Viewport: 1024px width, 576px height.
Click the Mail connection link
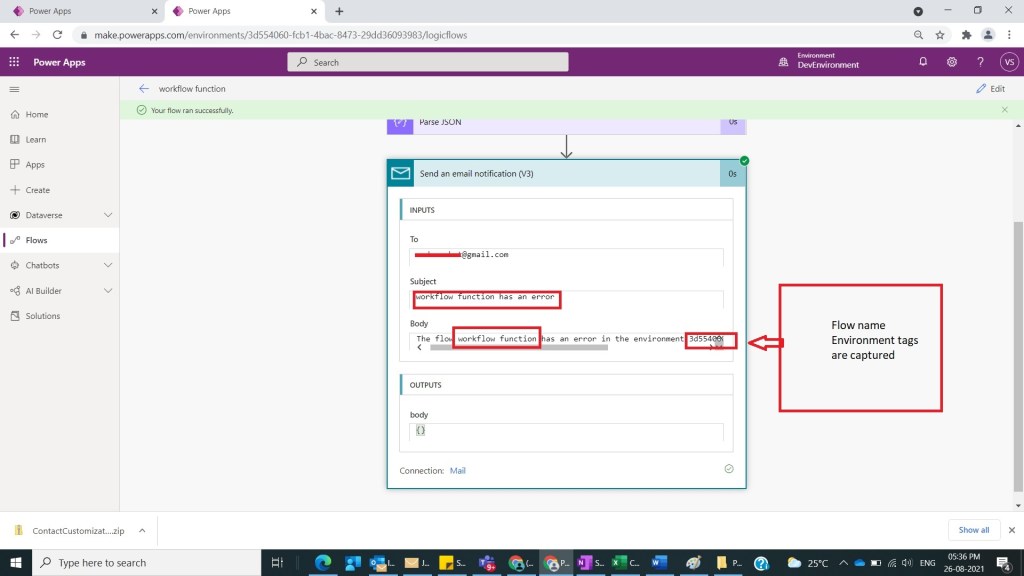pyautogui.click(x=457, y=470)
